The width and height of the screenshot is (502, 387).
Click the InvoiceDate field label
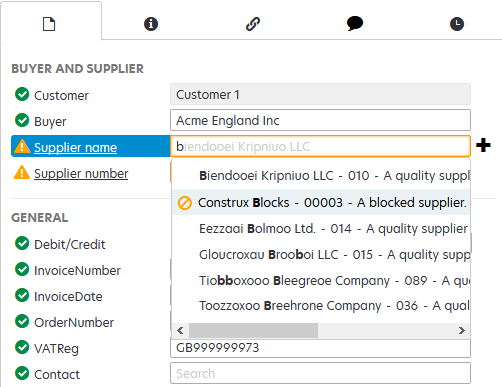[68, 296]
